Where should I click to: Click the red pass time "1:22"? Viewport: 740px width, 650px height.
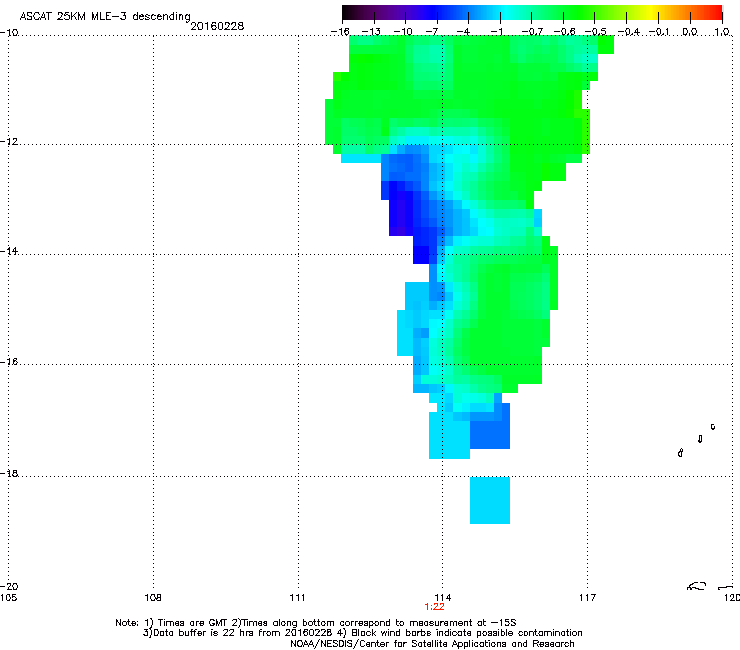pos(434,607)
